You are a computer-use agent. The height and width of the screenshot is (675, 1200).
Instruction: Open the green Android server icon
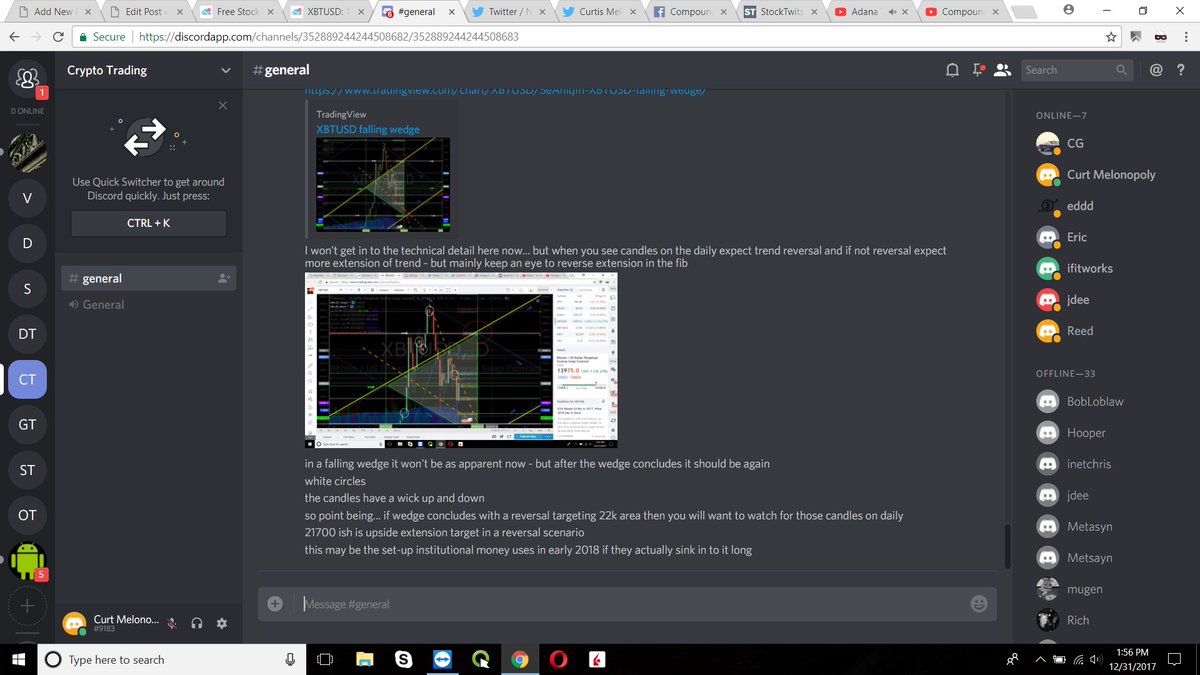[27, 562]
